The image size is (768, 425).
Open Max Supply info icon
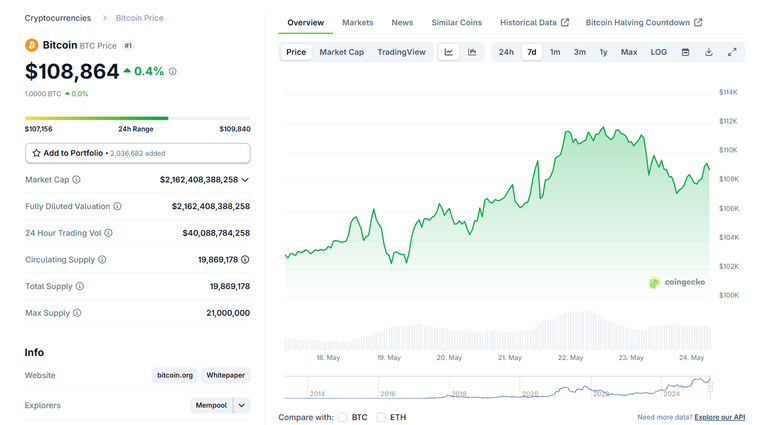77,313
